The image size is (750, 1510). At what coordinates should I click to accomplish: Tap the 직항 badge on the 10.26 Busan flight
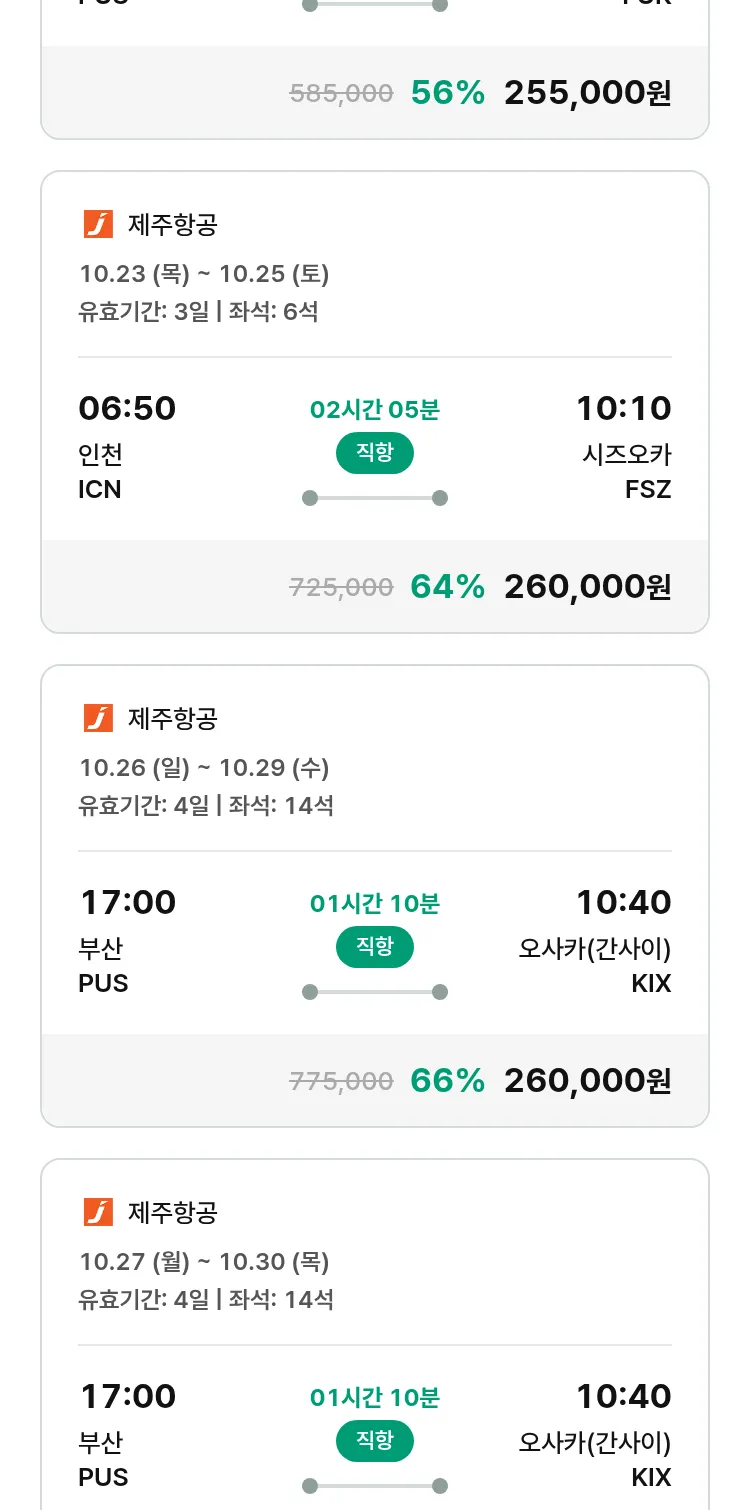pos(374,946)
